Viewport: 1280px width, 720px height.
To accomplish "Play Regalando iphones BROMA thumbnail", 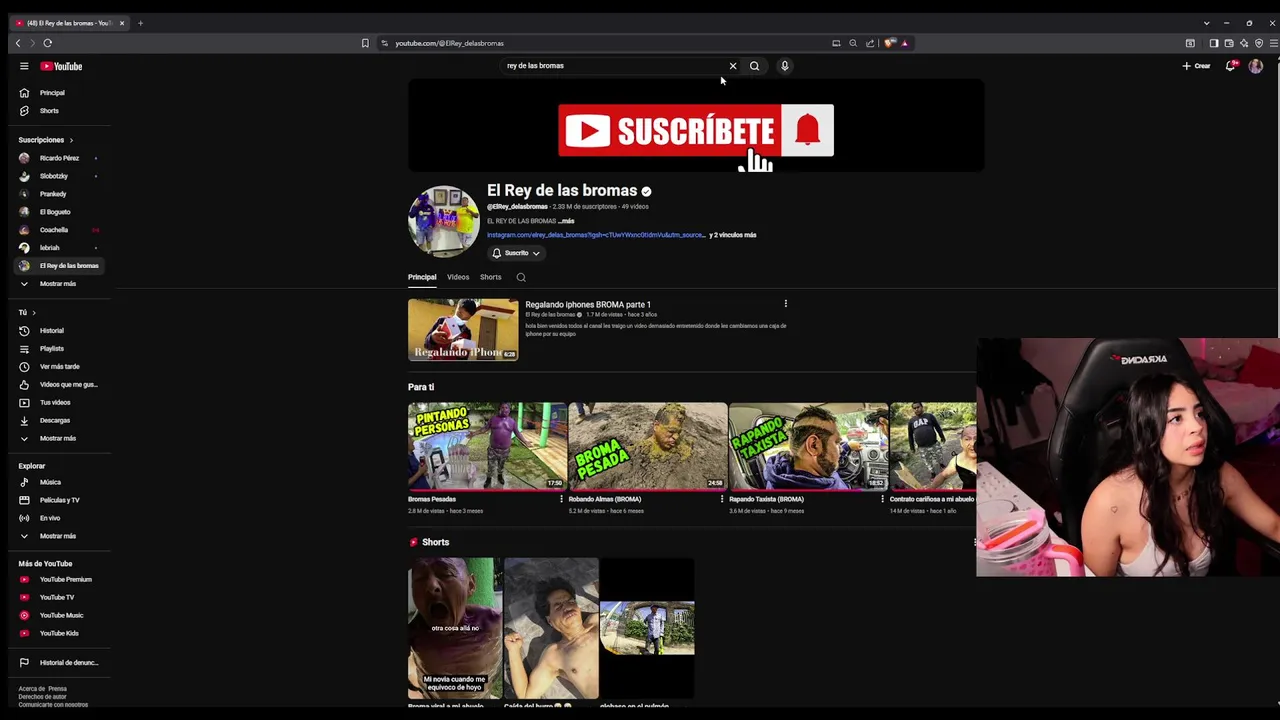I will coord(463,329).
